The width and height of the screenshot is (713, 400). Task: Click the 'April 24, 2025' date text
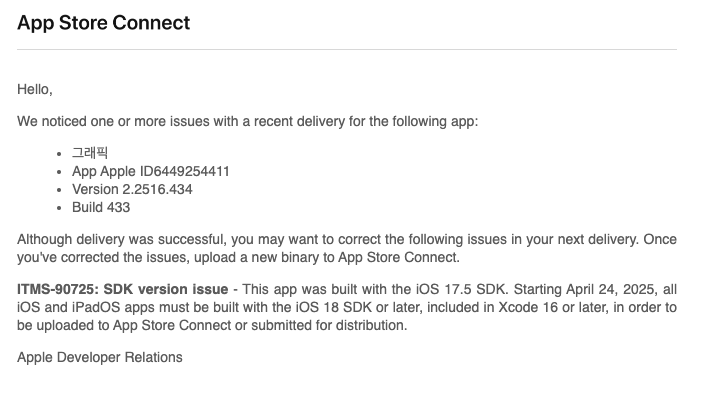coord(610,290)
